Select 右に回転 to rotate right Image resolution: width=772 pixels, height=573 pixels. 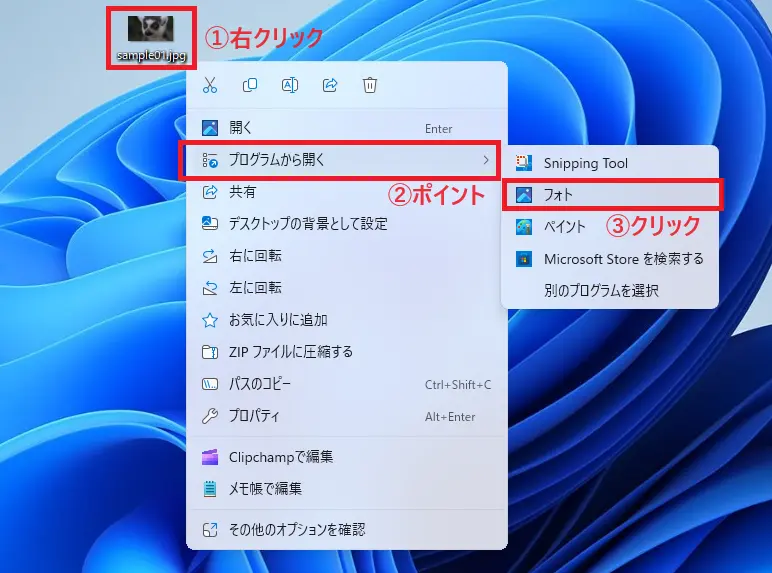(x=256, y=256)
